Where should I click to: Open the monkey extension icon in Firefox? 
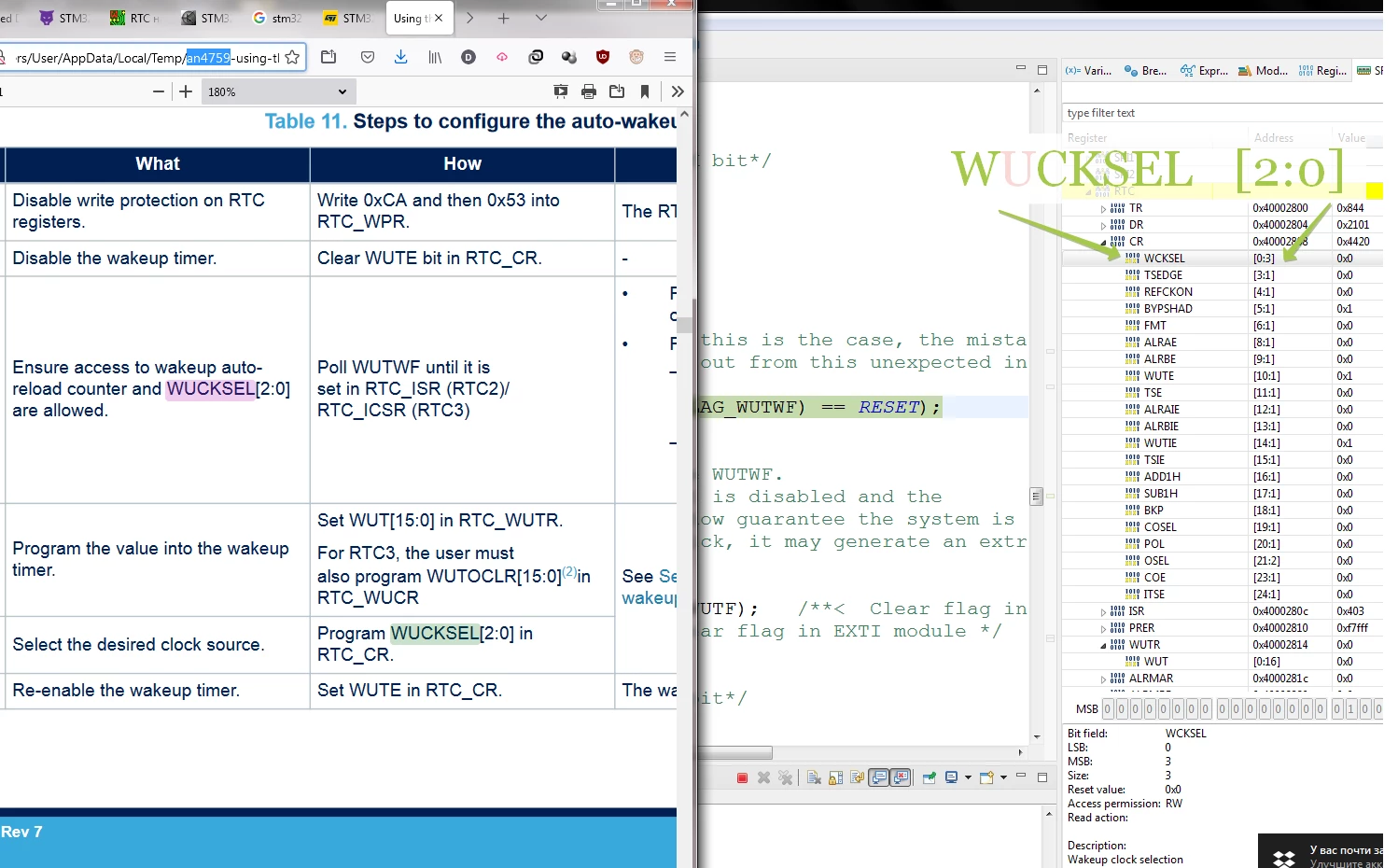(x=636, y=57)
